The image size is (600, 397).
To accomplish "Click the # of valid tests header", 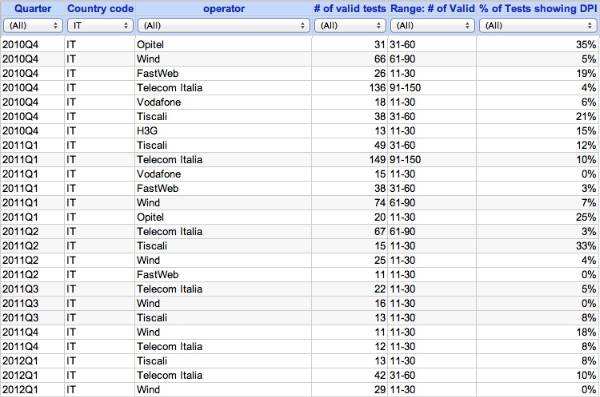I will 350,8.
